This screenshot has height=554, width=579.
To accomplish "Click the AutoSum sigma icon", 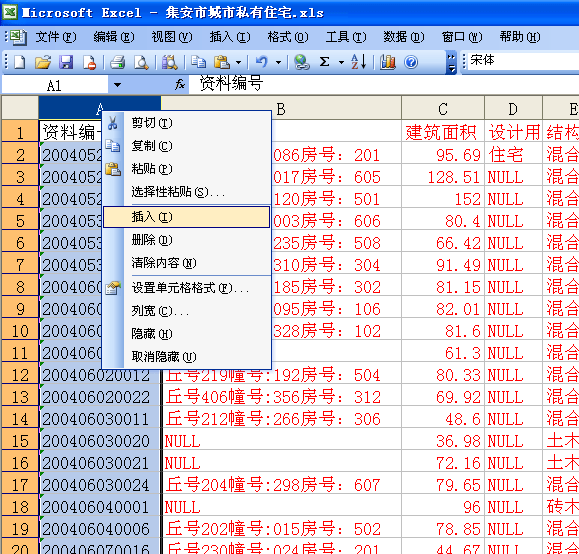I will pyautogui.click(x=325, y=62).
